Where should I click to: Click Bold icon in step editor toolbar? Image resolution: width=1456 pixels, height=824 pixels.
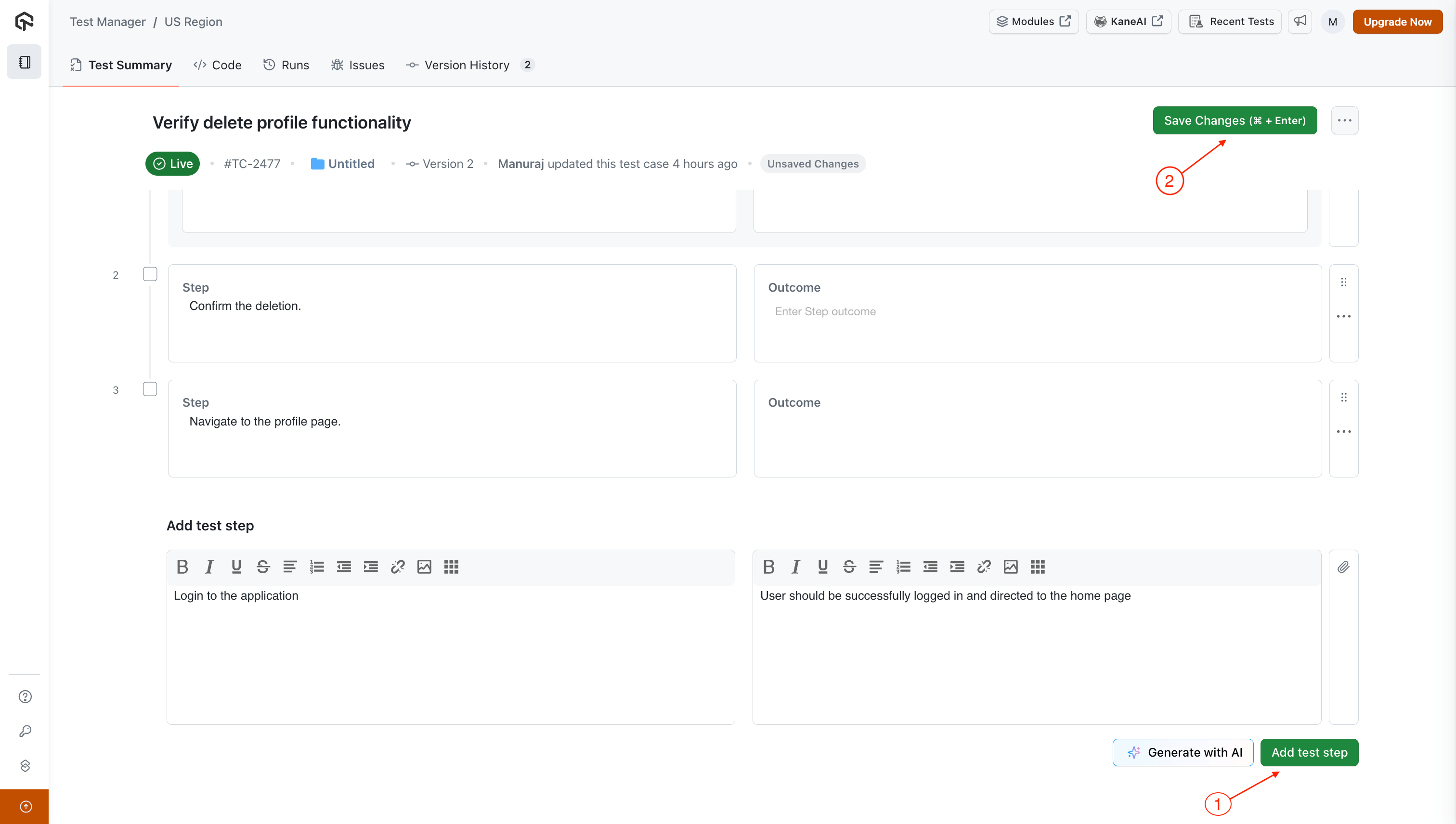[182, 566]
